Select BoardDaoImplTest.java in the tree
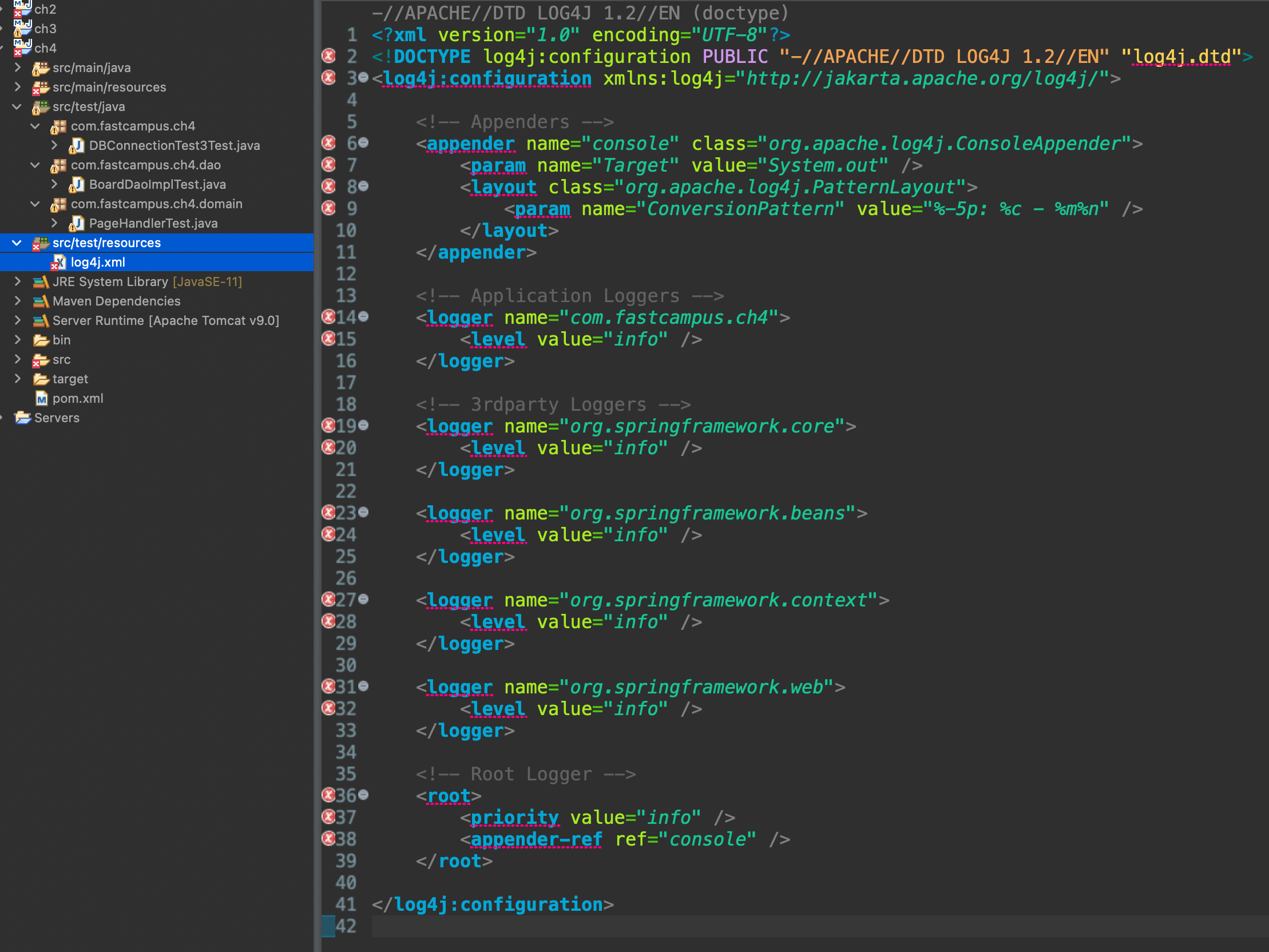The height and width of the screenshot is (952, 1269). point(157,184)
